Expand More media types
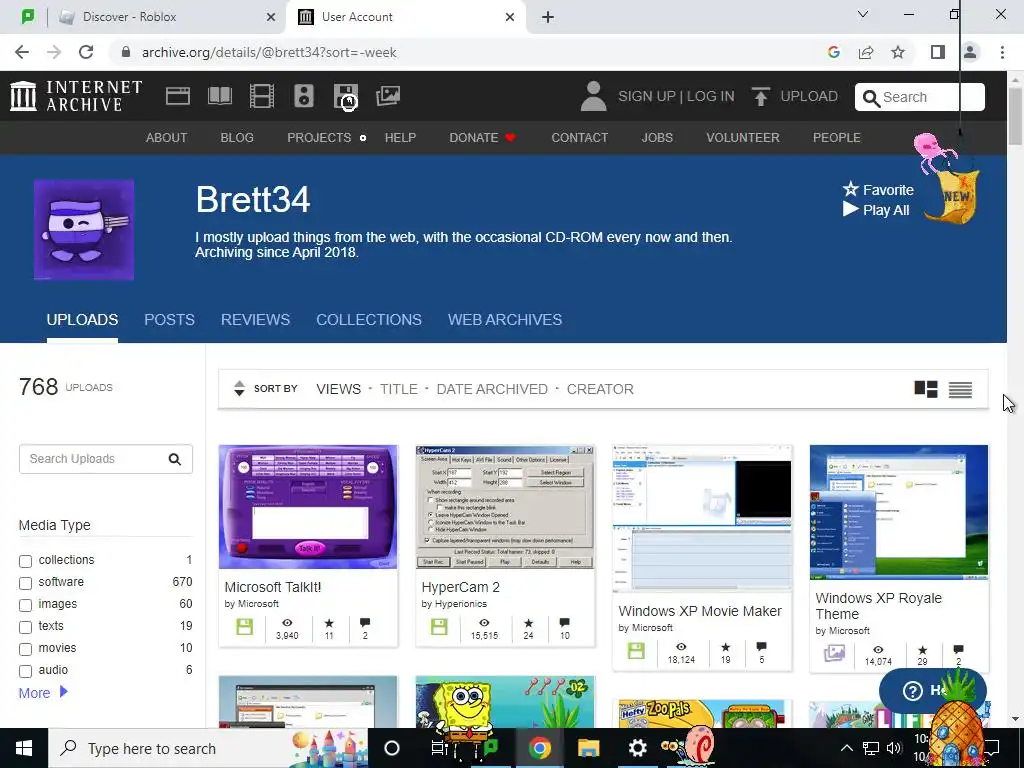1024x768 pixels. click(x=43, y=692)
